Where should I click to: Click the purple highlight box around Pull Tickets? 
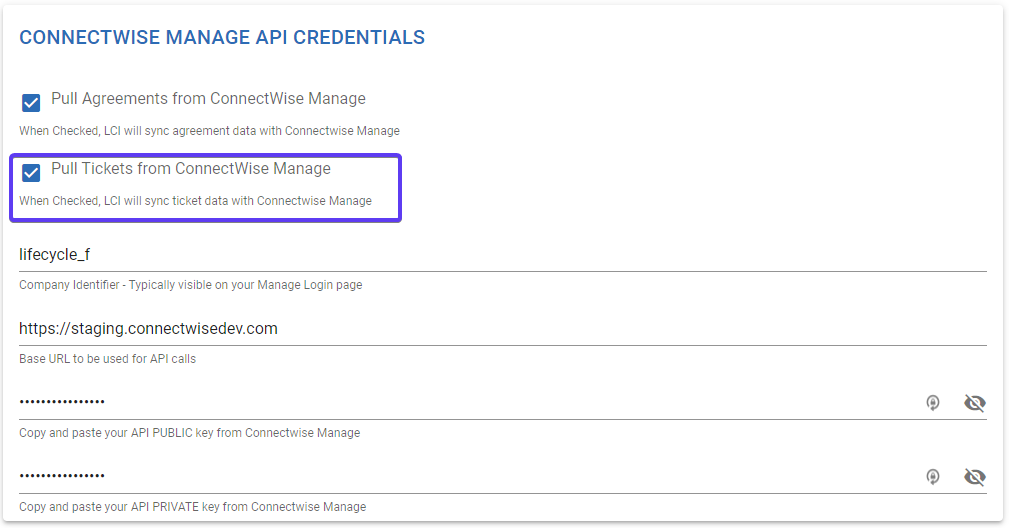point(205,188)
